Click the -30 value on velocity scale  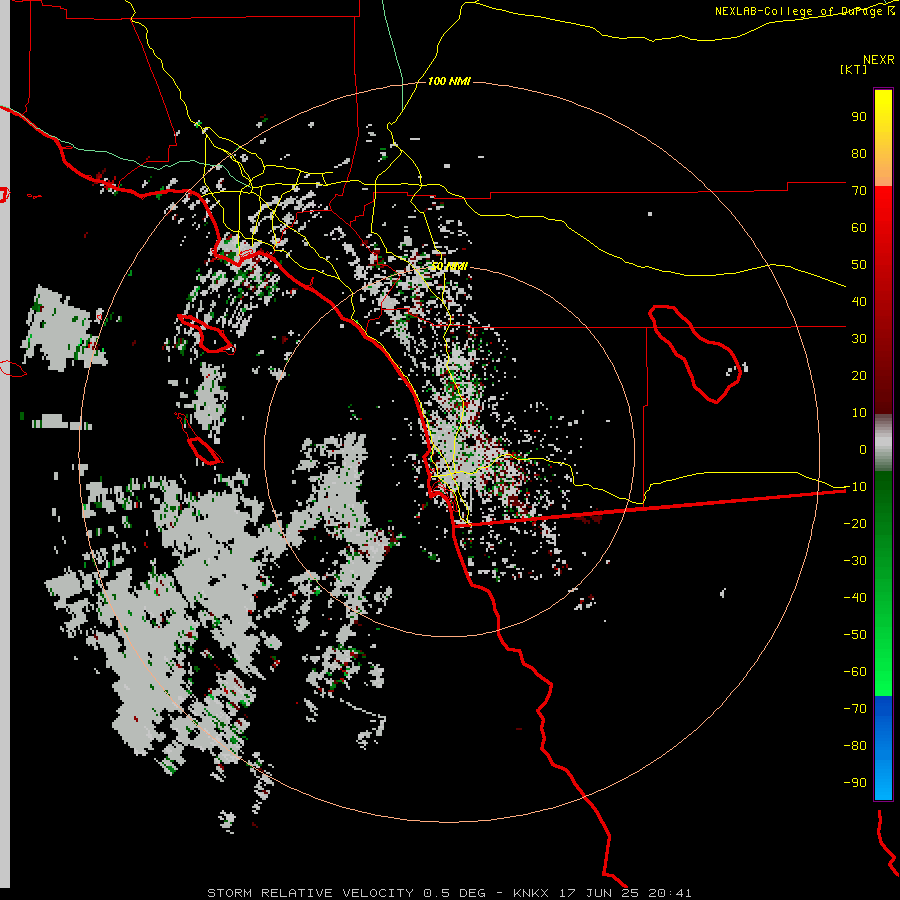pos(855,561)
